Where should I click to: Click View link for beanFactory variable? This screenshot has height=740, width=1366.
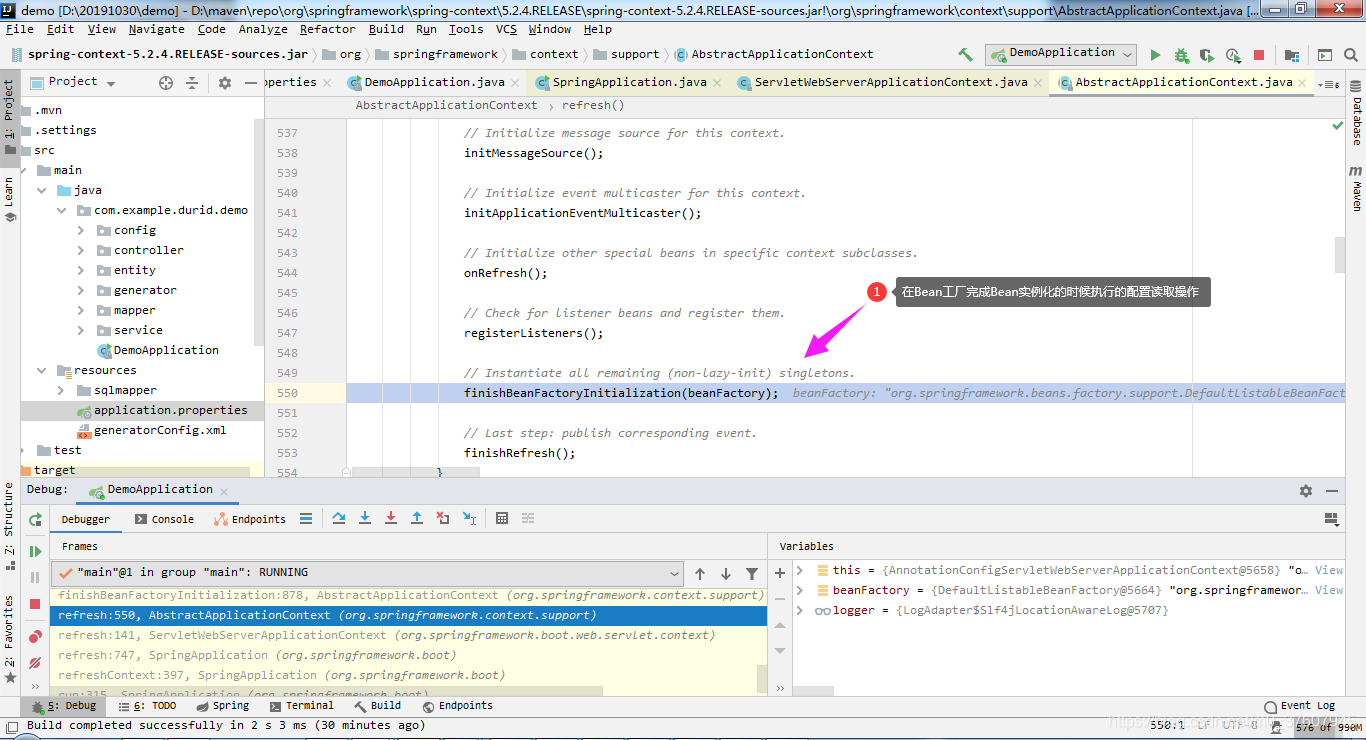tap(1329, 590)
